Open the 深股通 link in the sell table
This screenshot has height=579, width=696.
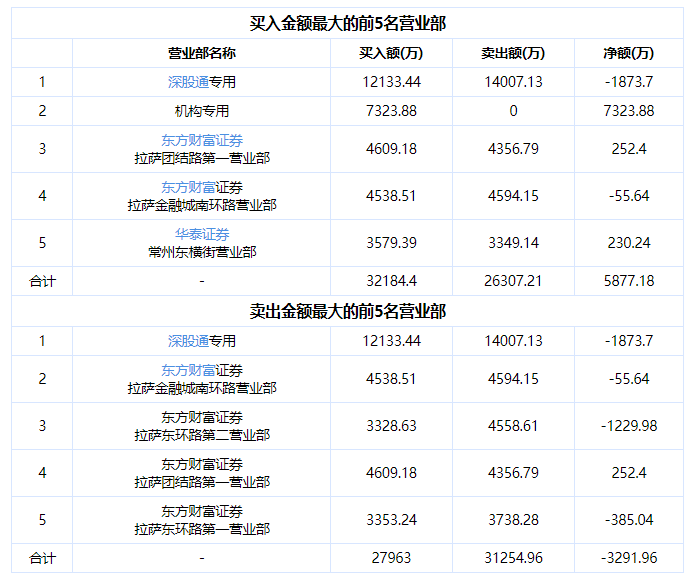(x=188, y=341)
